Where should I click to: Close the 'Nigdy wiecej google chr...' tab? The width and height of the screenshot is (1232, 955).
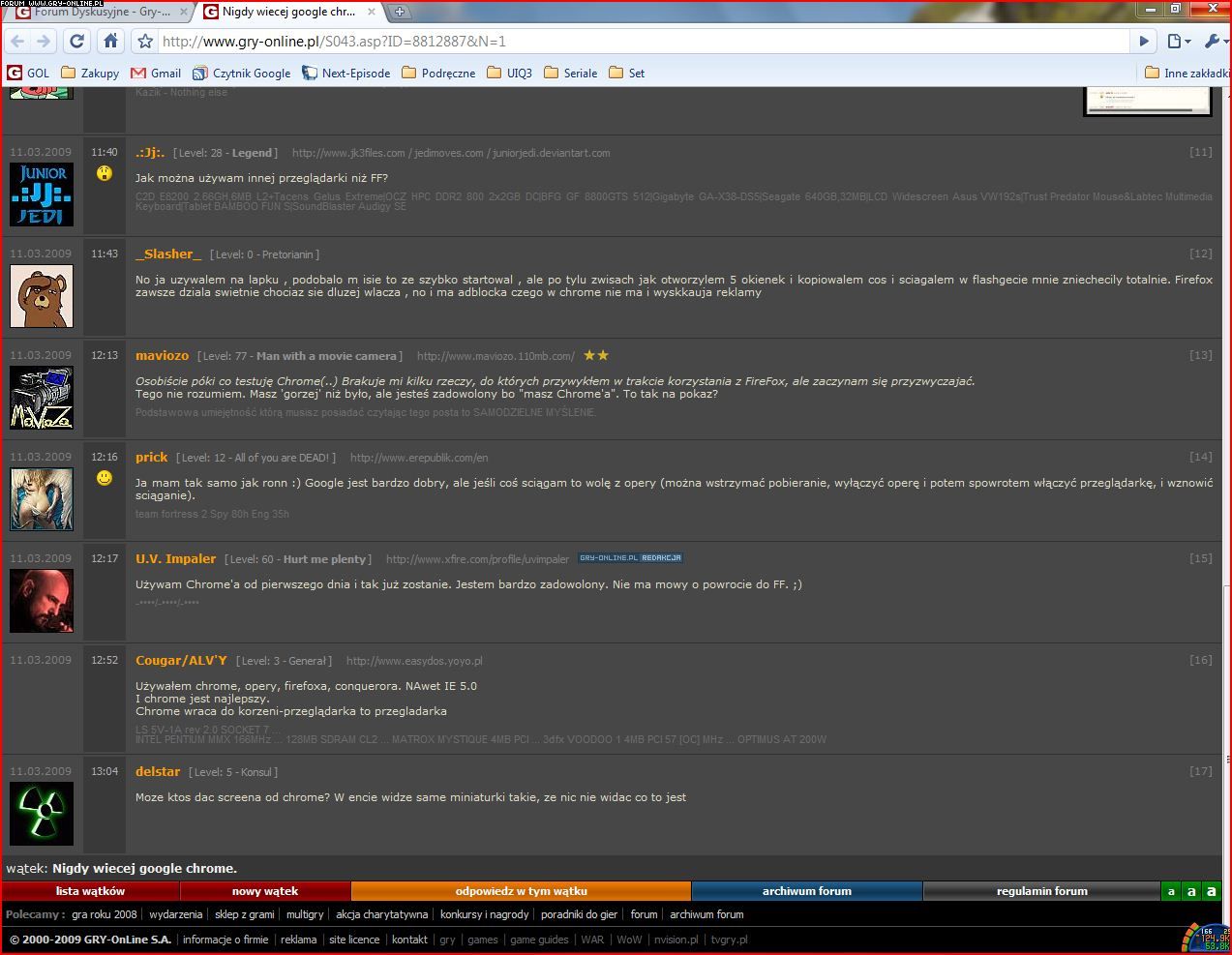(x=372, y=13)
